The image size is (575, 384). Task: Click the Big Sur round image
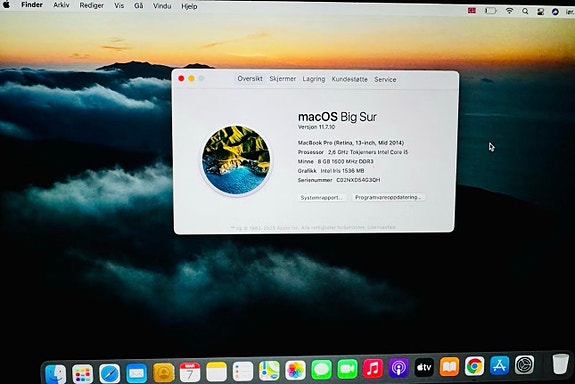click(x=237, y=160)
